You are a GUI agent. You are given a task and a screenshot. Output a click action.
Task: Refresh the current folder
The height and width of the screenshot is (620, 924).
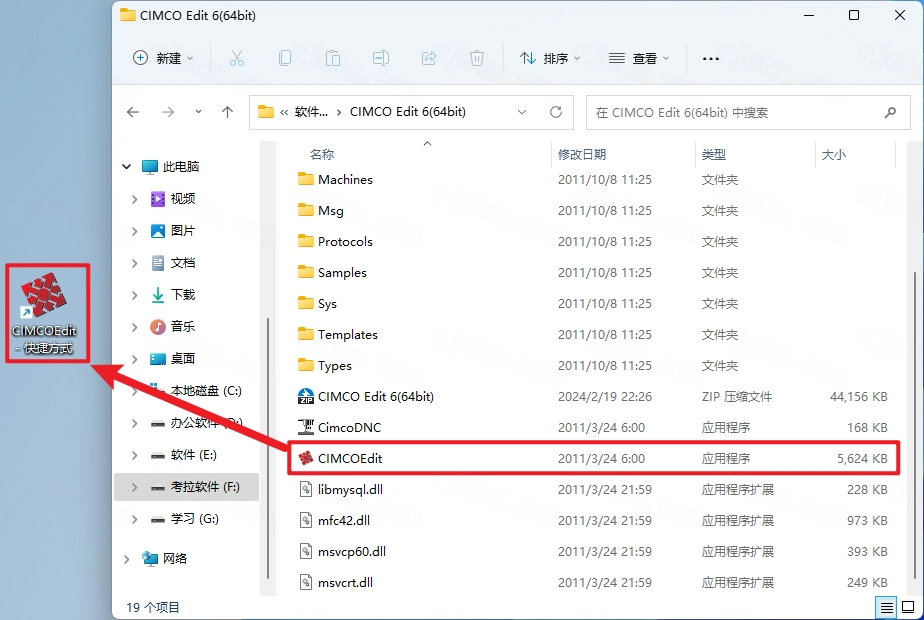(x=556, y=112)
